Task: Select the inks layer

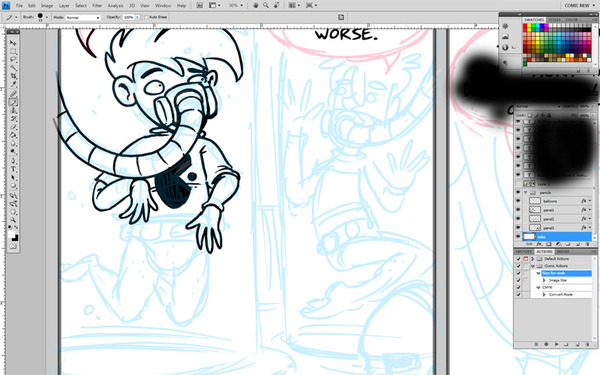Action: click(556, 237)
